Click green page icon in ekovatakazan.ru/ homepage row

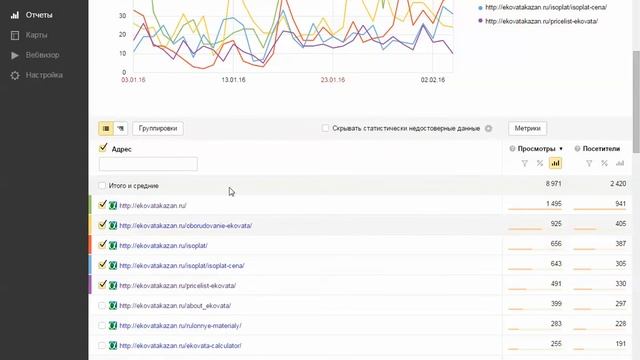(113, 206)
